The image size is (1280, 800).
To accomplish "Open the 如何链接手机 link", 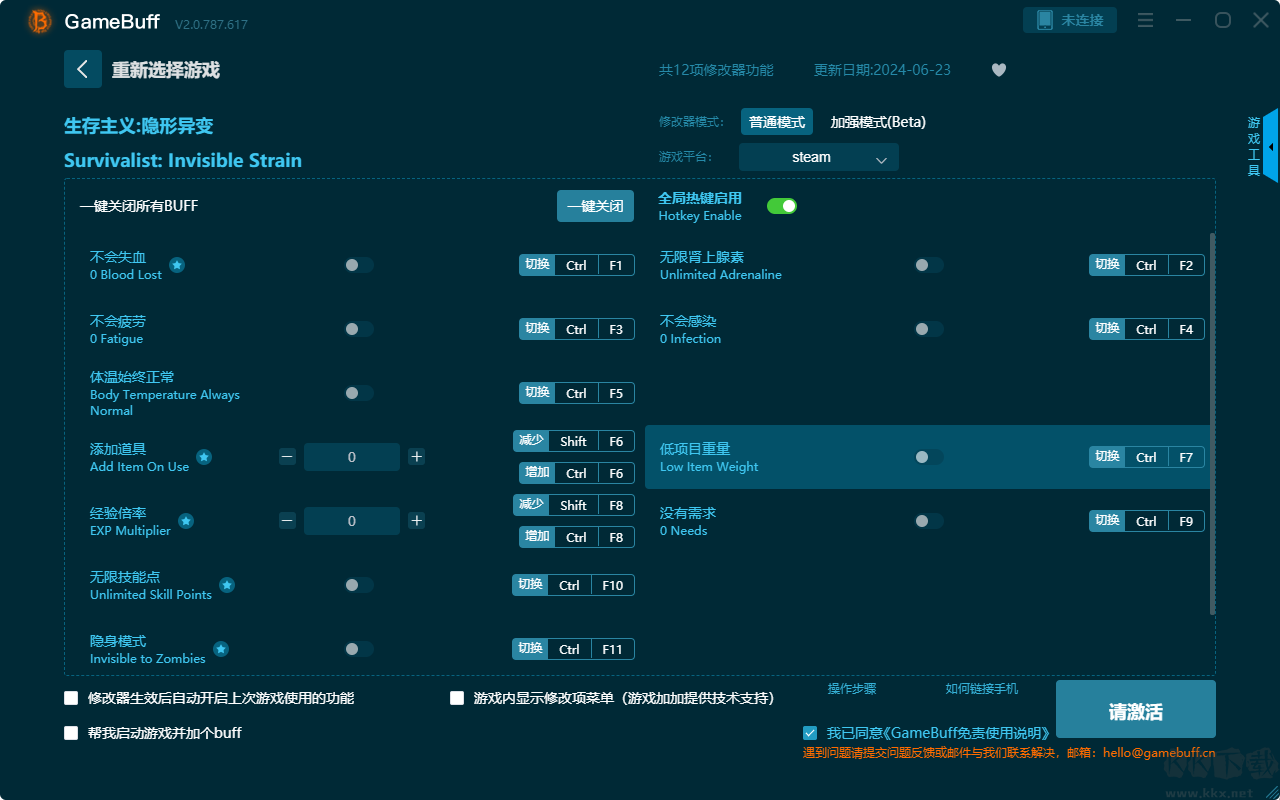I will [x=982, y=689].
